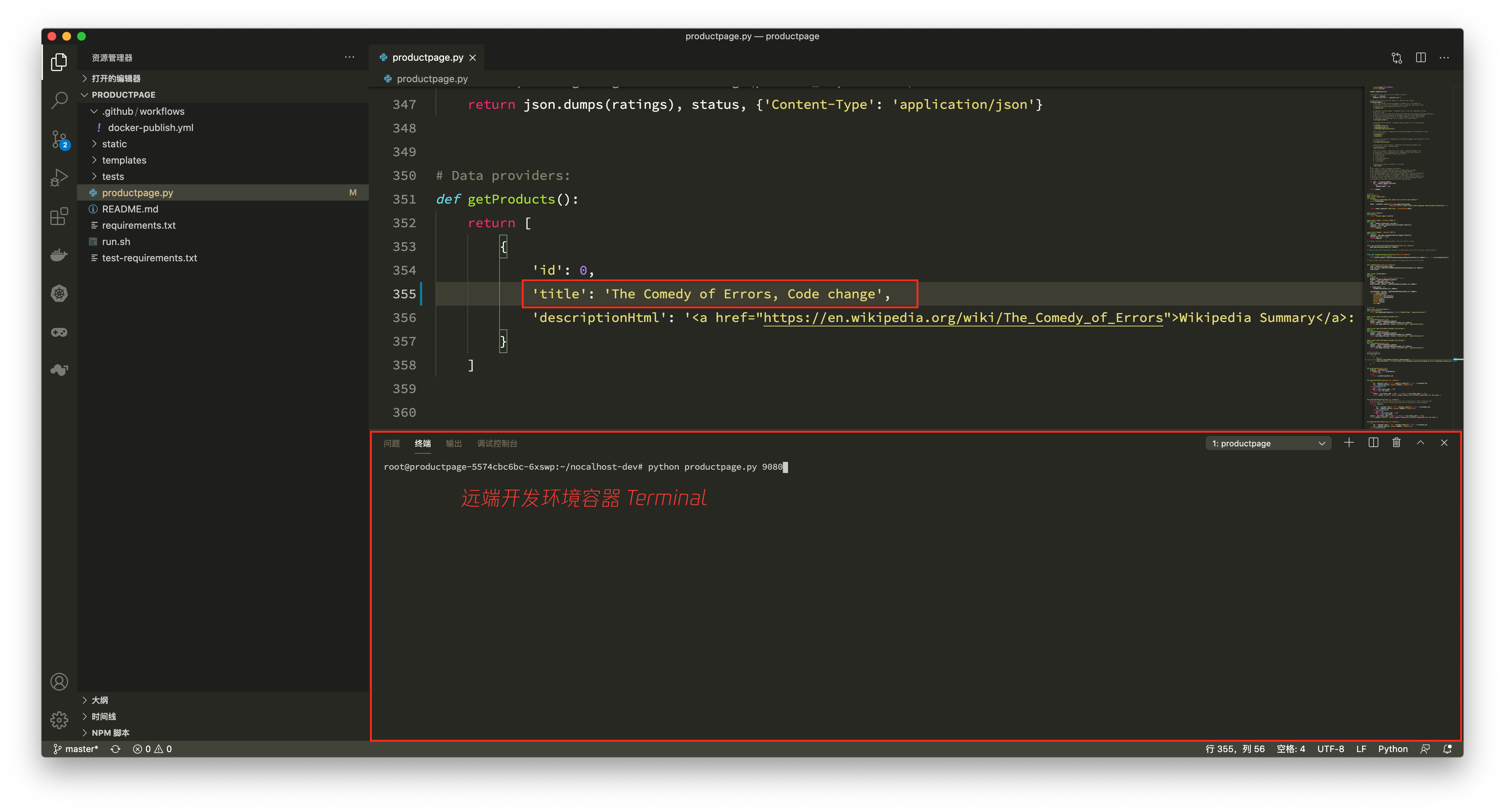Open Run and Debug view
Image resolution: width=1505 pixels, height=812 pixels.
tap(59, 177)
